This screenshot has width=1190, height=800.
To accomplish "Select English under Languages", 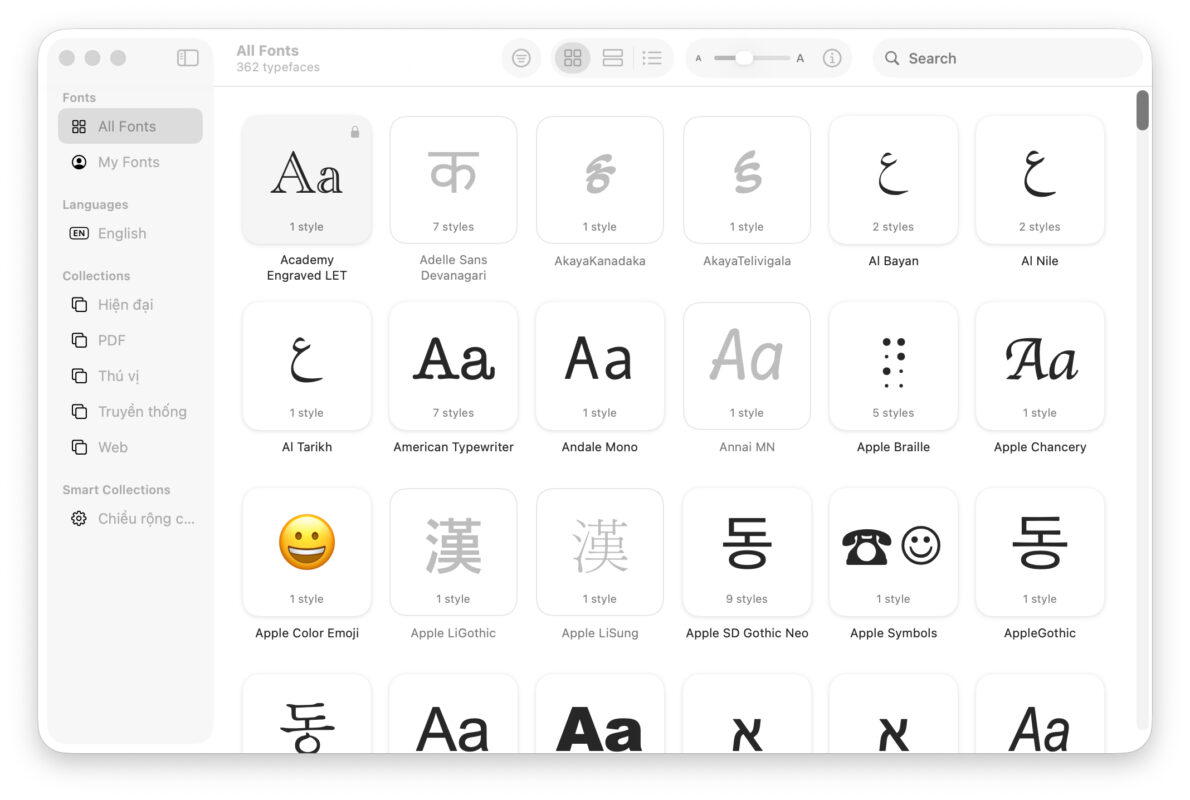I will [x=131, y=233].
